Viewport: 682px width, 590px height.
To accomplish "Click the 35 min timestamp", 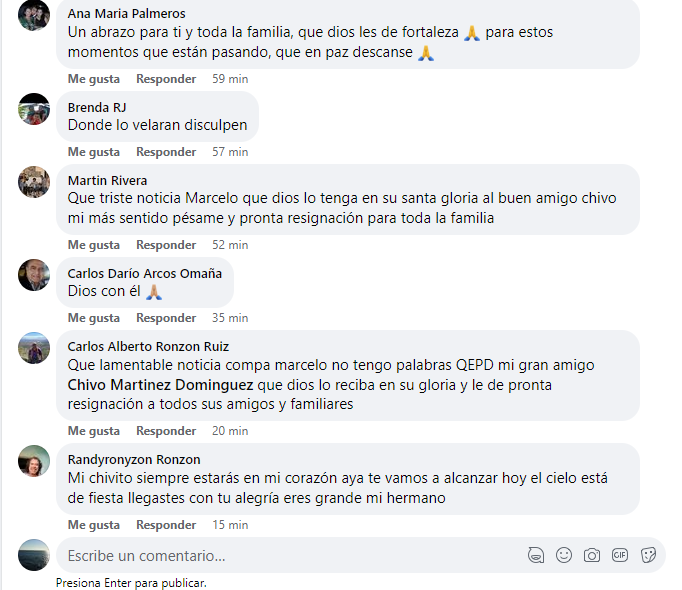I will [230, 318].
